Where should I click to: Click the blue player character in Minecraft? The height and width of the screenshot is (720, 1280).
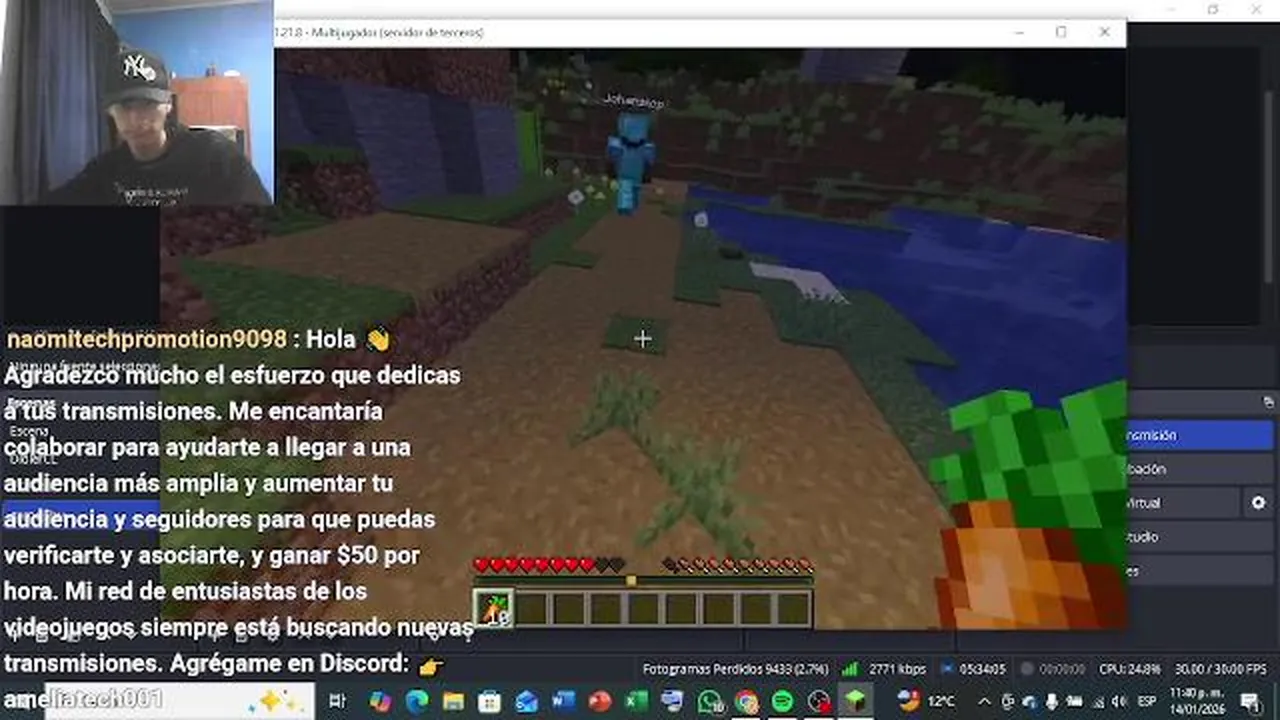pyautogui.click(x=631, y=160)
